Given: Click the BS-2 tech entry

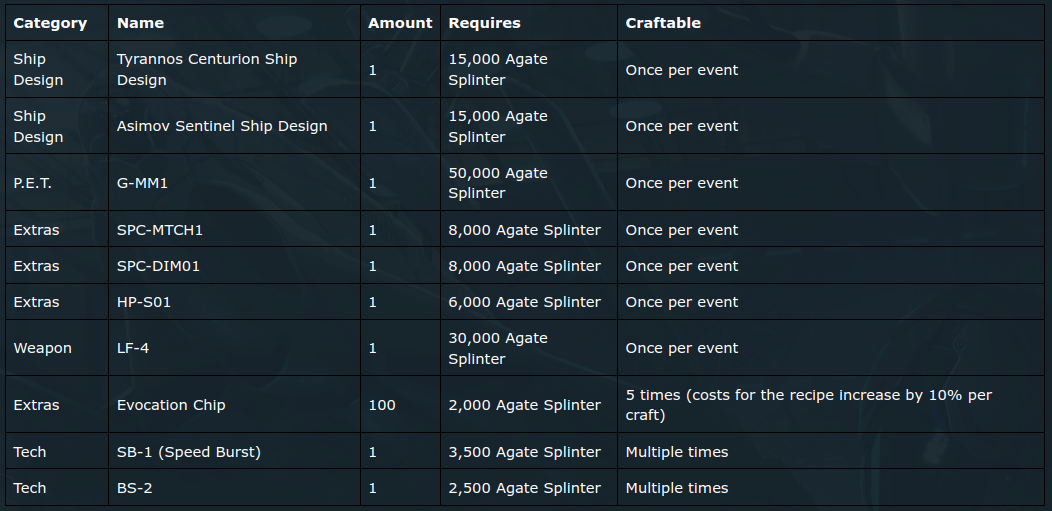Looking at the screenshot, I should click(134, 488).
